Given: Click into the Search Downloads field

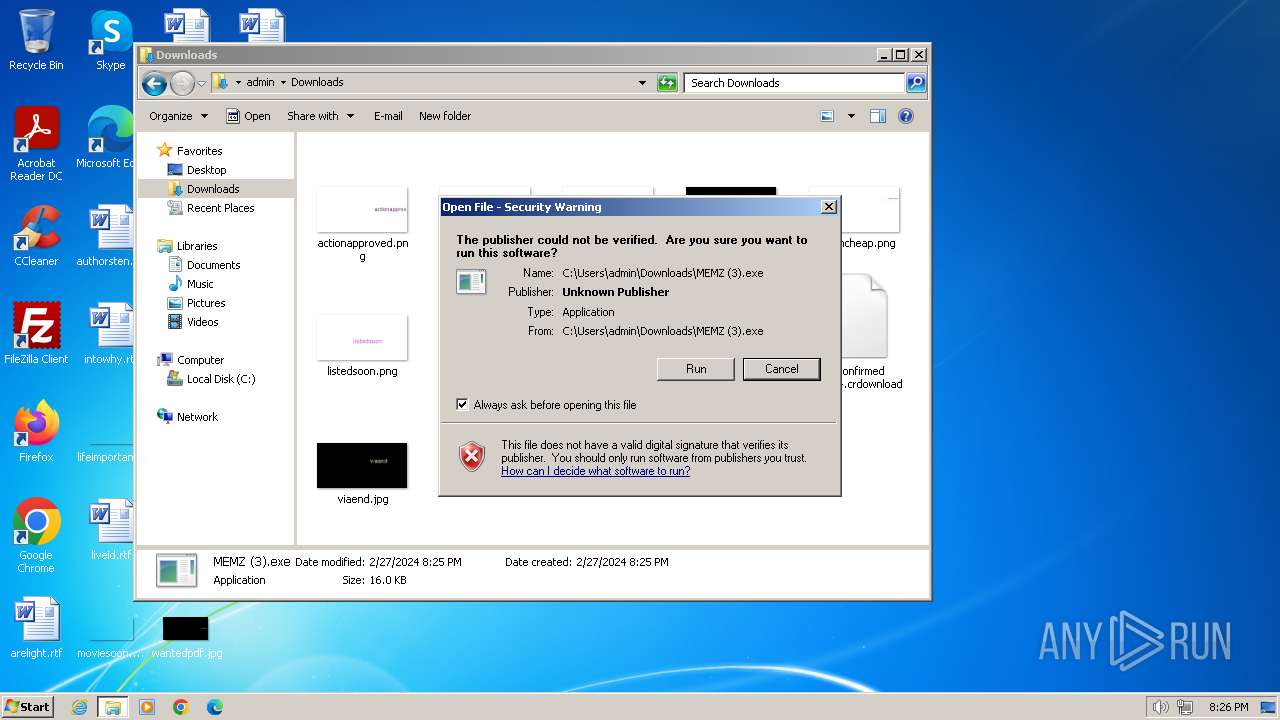Looking at the screenshot, I should [x=795, y=83].
